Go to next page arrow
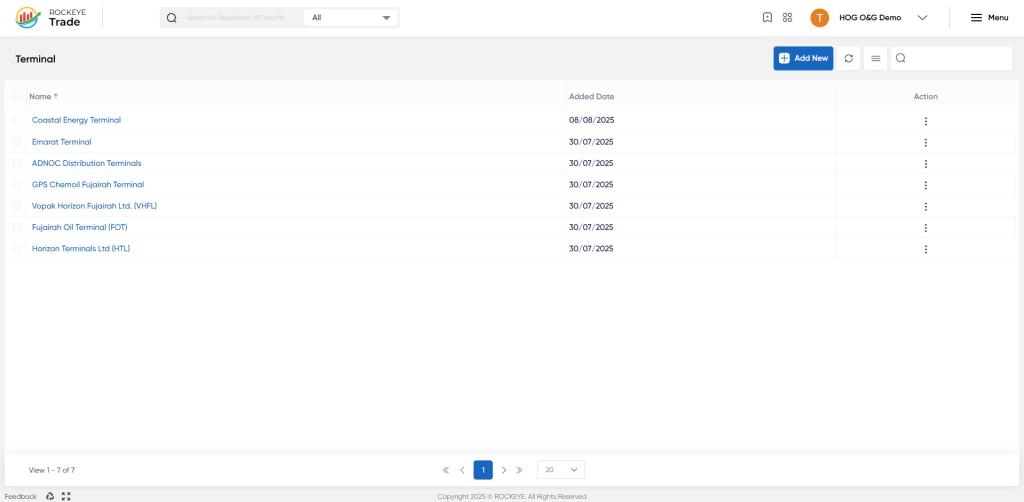1024x502 pixels. (x=504, y=470)
